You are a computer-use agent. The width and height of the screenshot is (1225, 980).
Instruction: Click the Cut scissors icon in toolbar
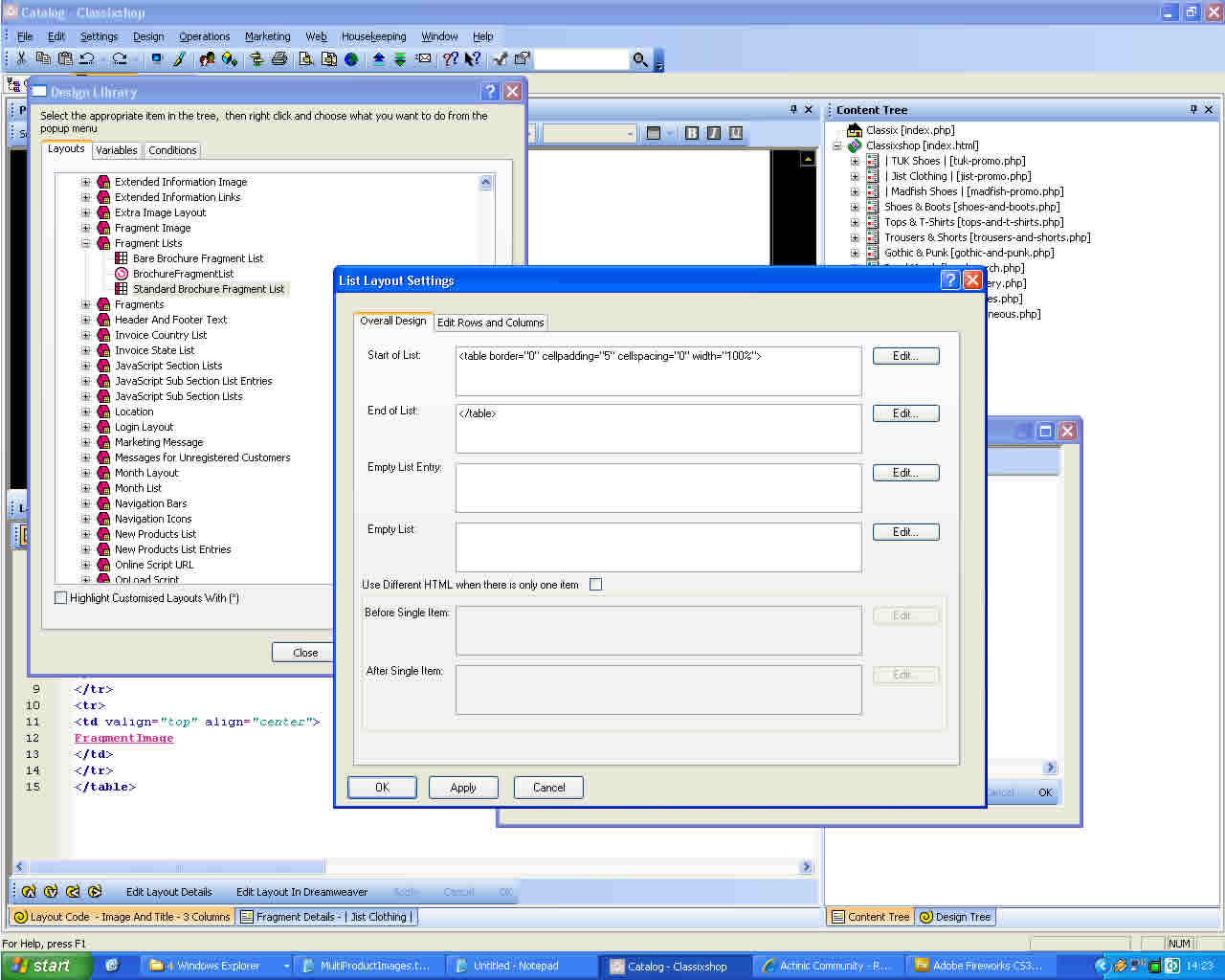[x=21, y=59]
